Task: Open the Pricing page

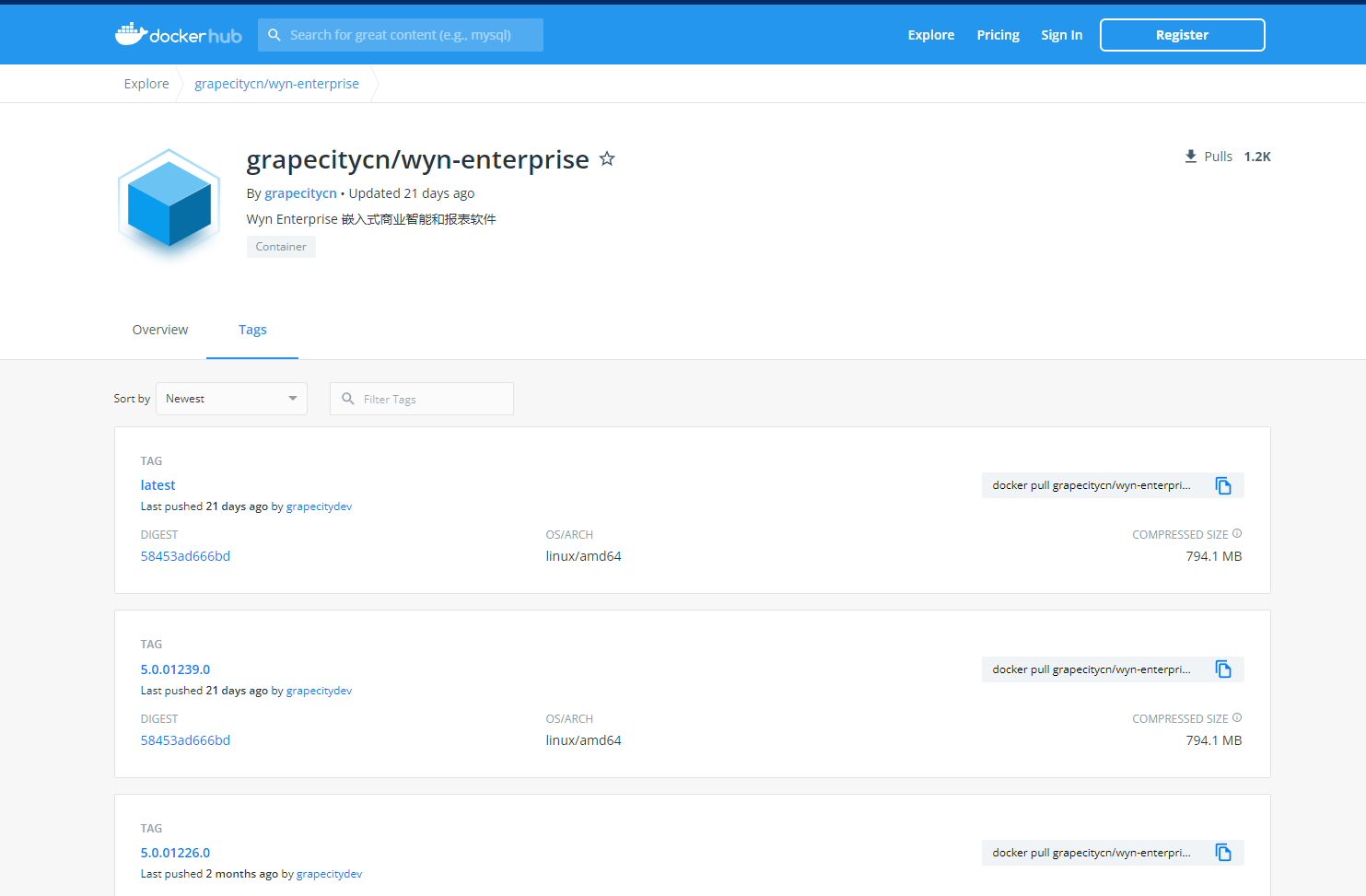Action: [998, 34]
